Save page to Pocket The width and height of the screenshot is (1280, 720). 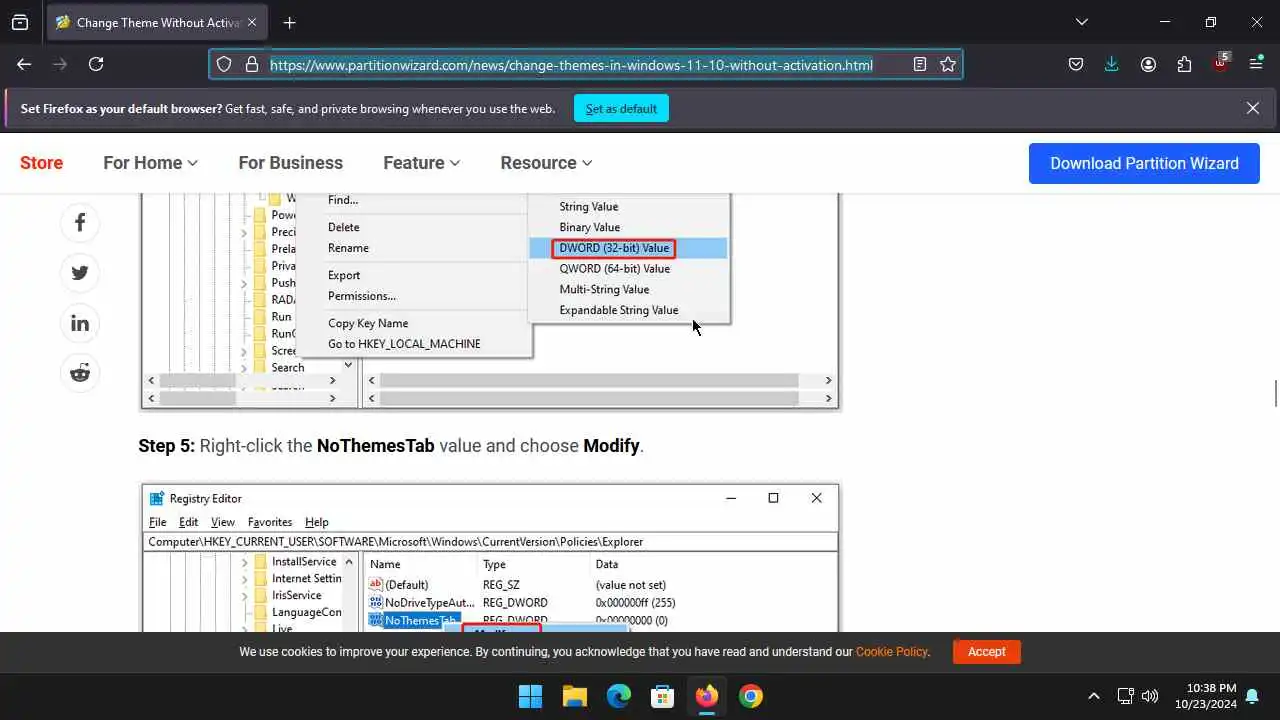click(1076, 64)
